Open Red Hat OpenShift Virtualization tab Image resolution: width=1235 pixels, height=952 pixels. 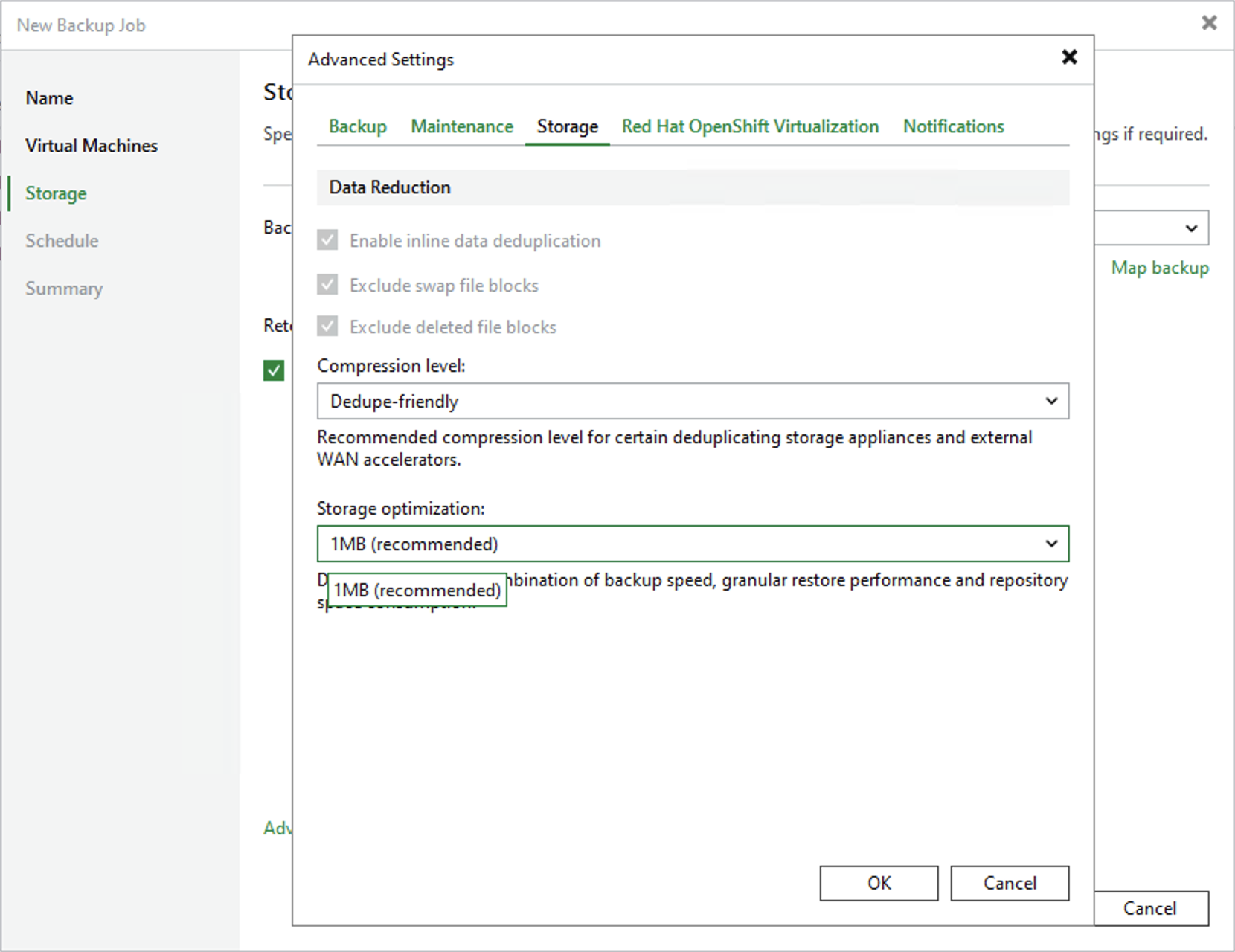pyautogui.click(x=750, y=126)
